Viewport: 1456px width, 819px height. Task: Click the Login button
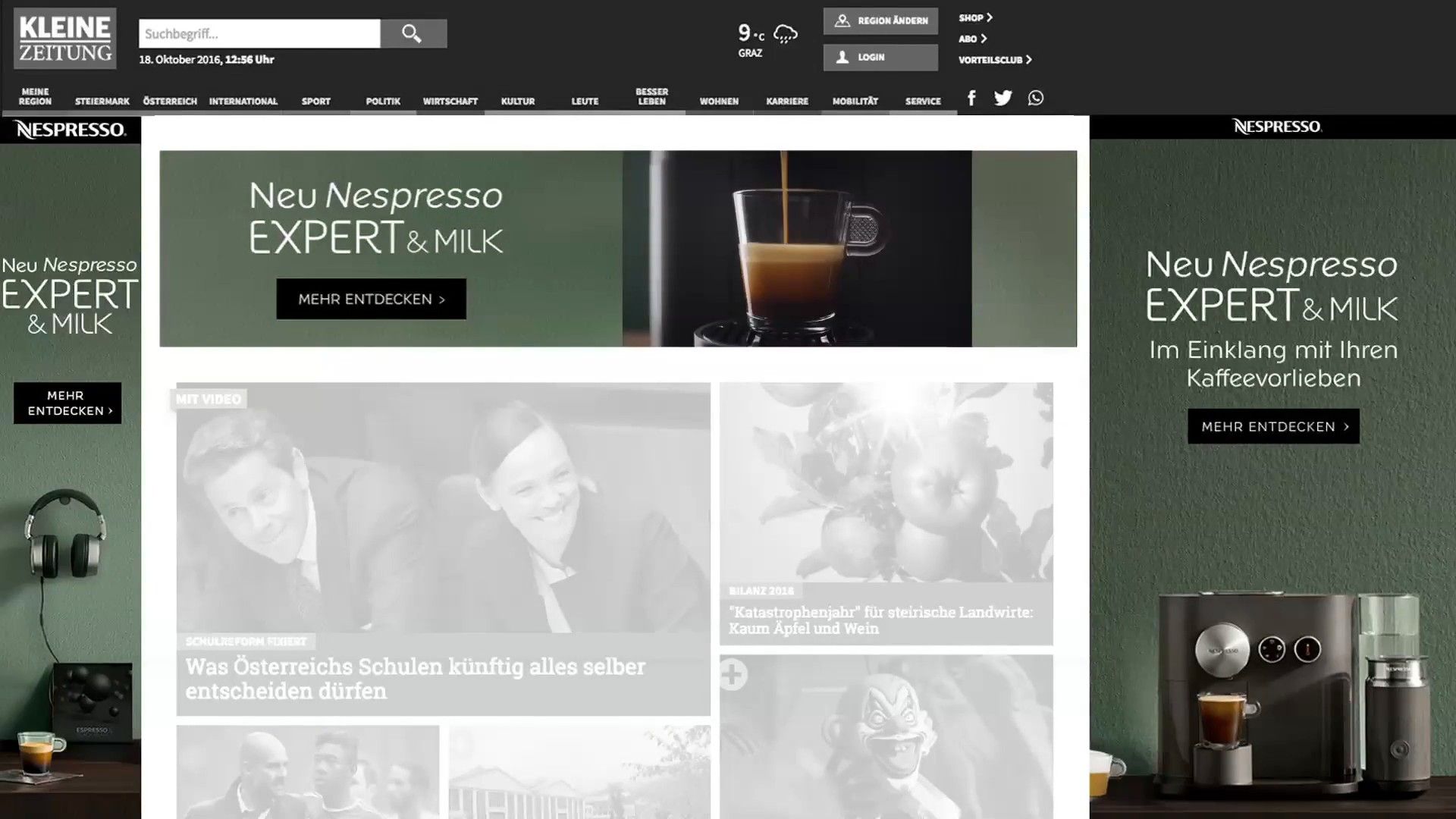[880, 58]
